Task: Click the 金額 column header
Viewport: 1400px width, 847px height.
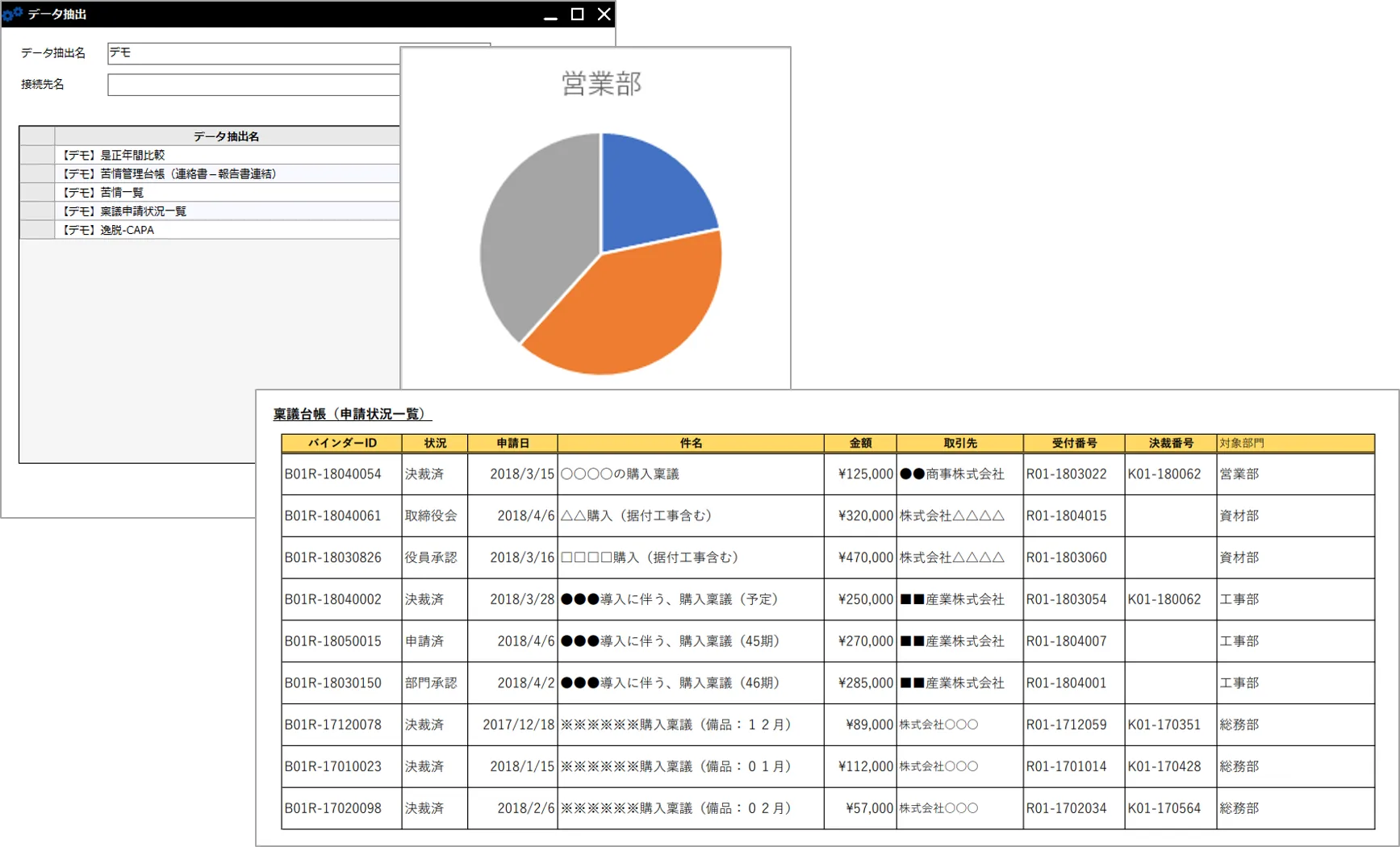Action: coord(860,443)
